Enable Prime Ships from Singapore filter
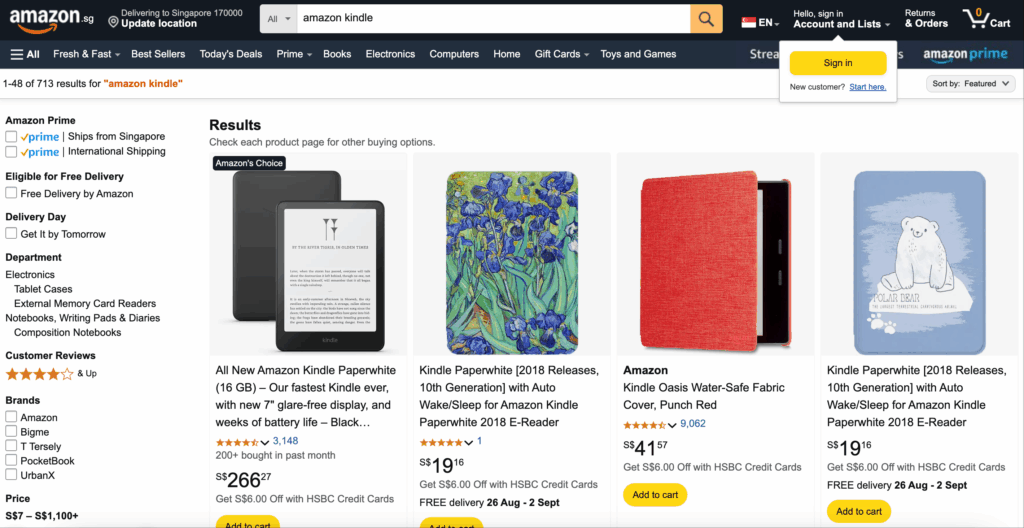1024x528 pixels. [11, 137]
